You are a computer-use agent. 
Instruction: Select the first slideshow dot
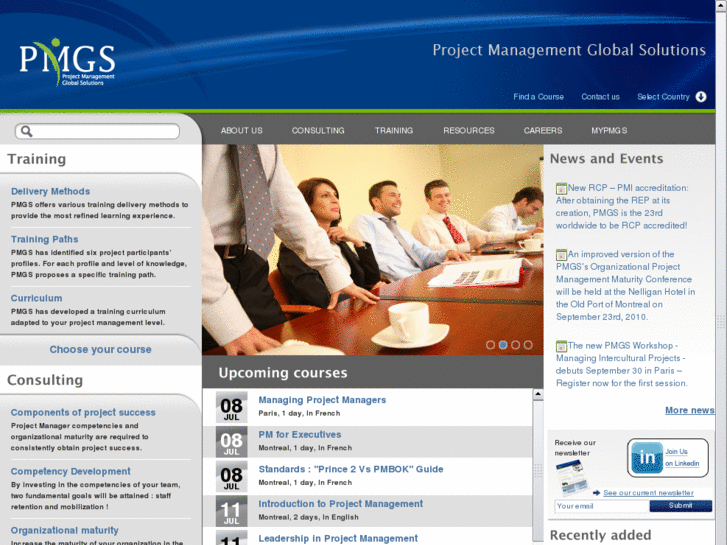tap(490, 345)
